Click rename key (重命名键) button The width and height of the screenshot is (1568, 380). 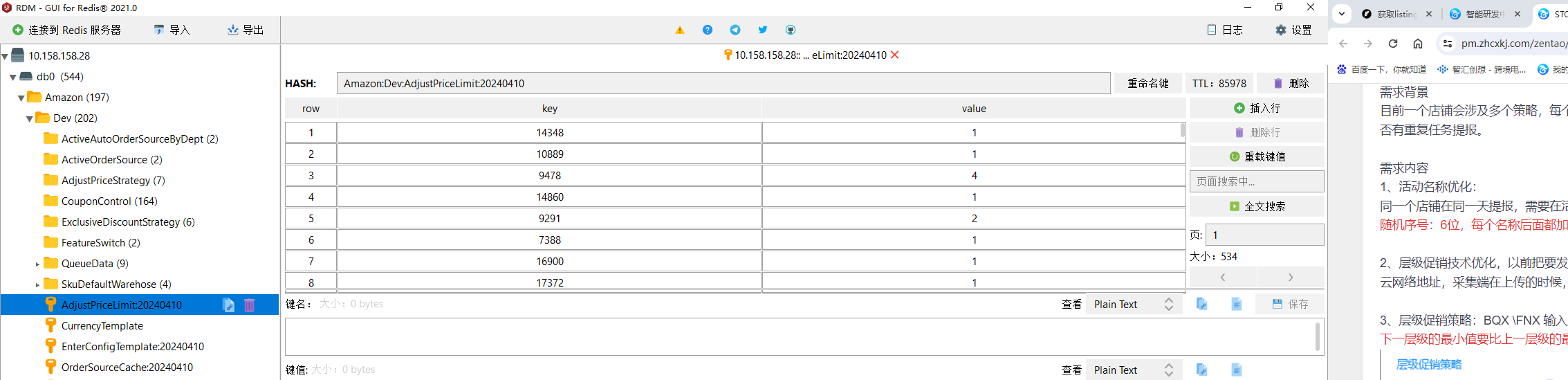(x=1148, y=83)
